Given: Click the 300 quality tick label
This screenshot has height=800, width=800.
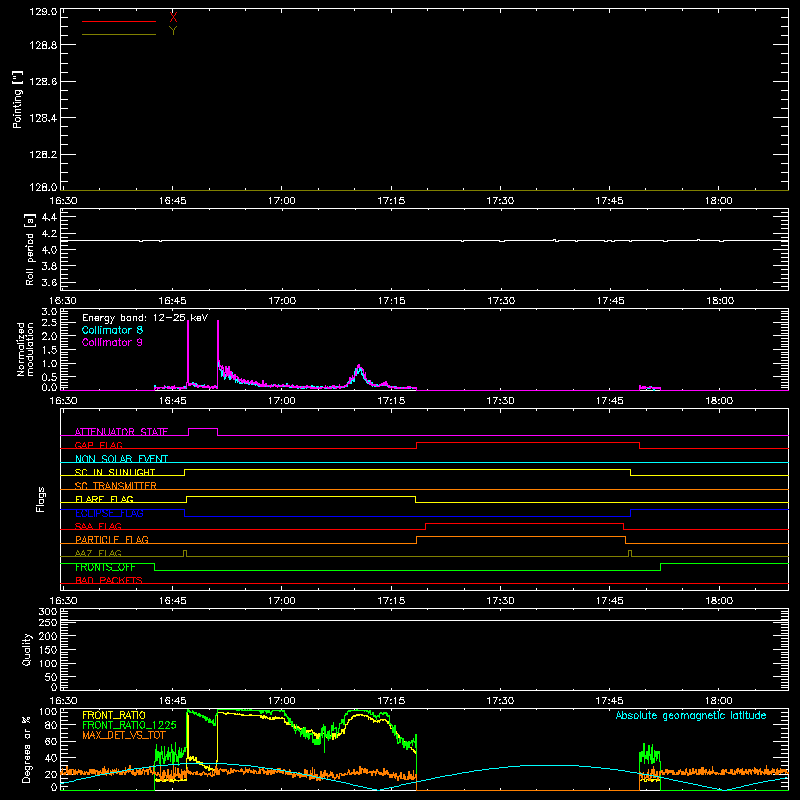Looking at the screenshot, I should [48, 612].
